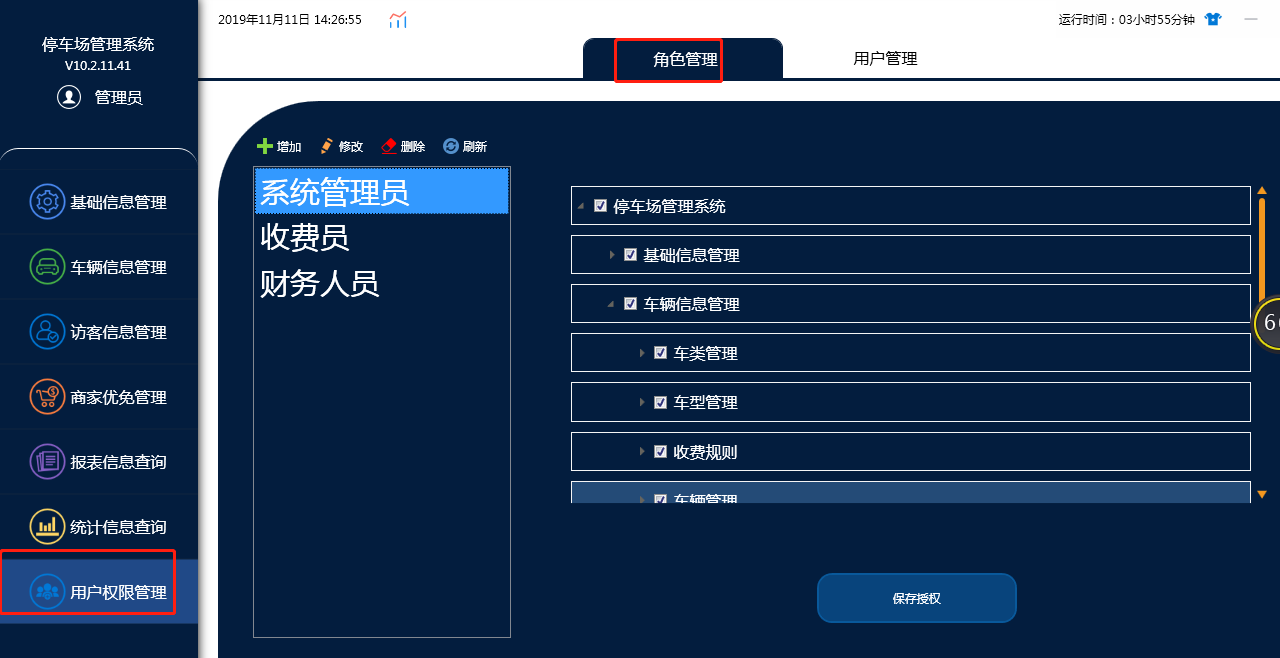Toggle the 车类管理 checkbox
Screen dimensions: 1280x658
point(660,352)
